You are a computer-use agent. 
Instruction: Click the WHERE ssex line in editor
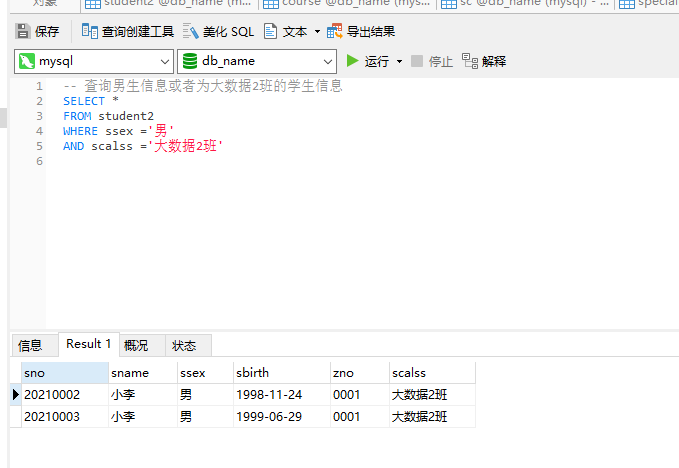tap(118, 131)
